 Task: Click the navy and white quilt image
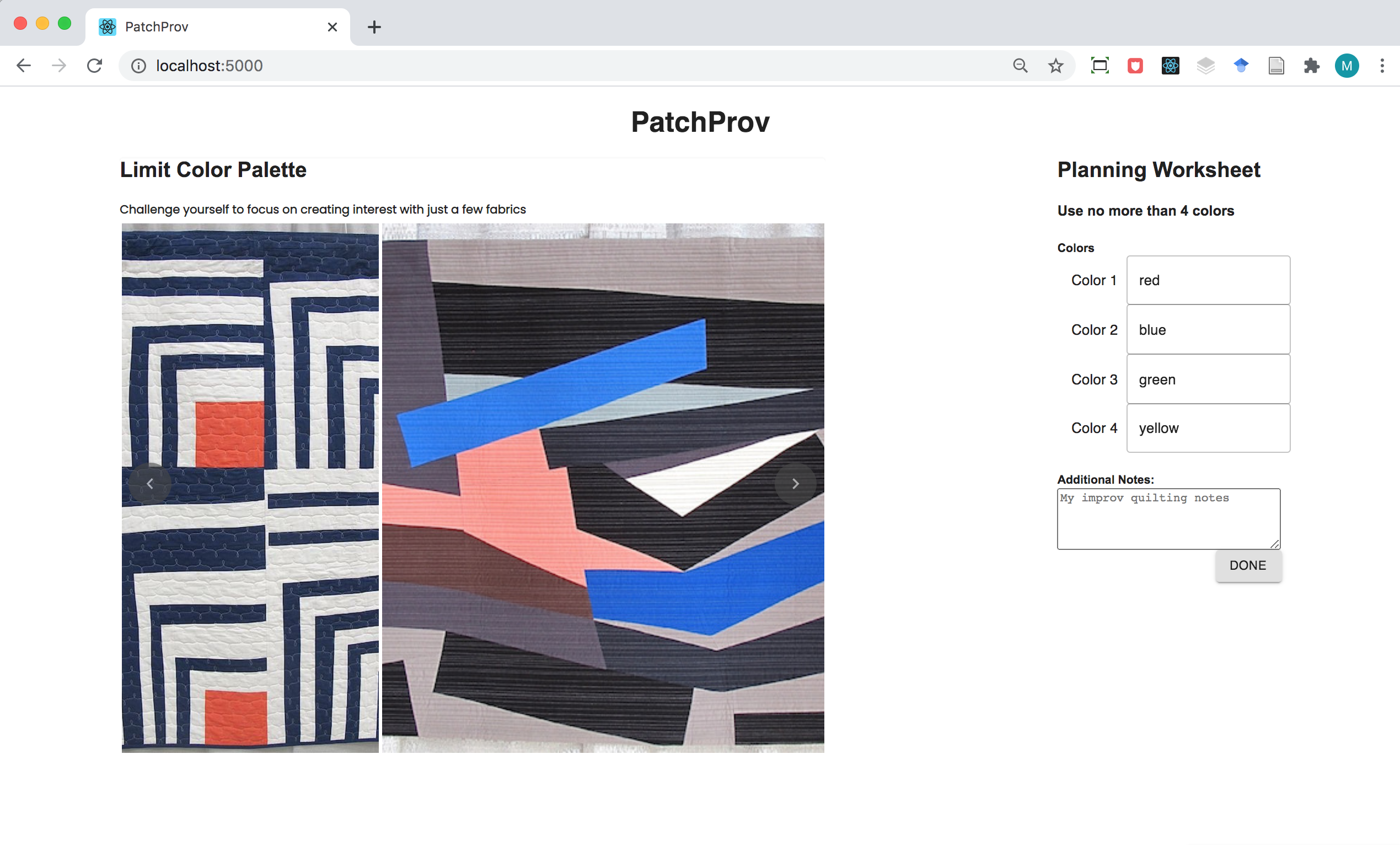(250, 488)
